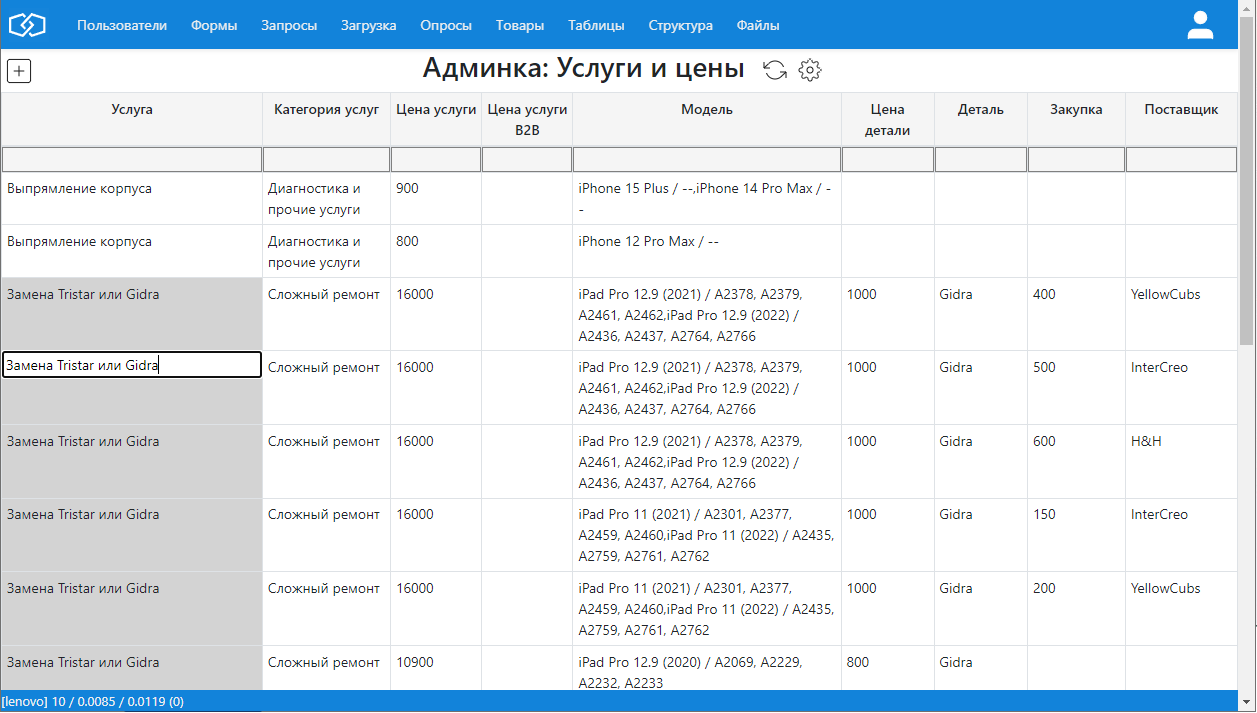The image size is (1257, 713).
Task: Select Выпрямление корпуса cell priced 900
Action: pyautogui.click(x=132, y=198)
